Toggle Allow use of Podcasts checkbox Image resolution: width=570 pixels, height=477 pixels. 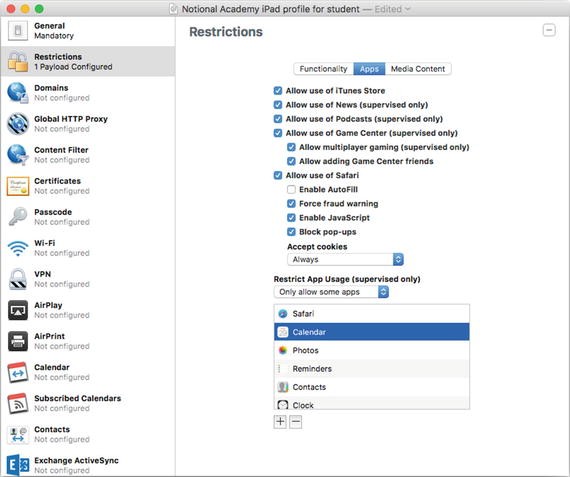pos(278,119)
